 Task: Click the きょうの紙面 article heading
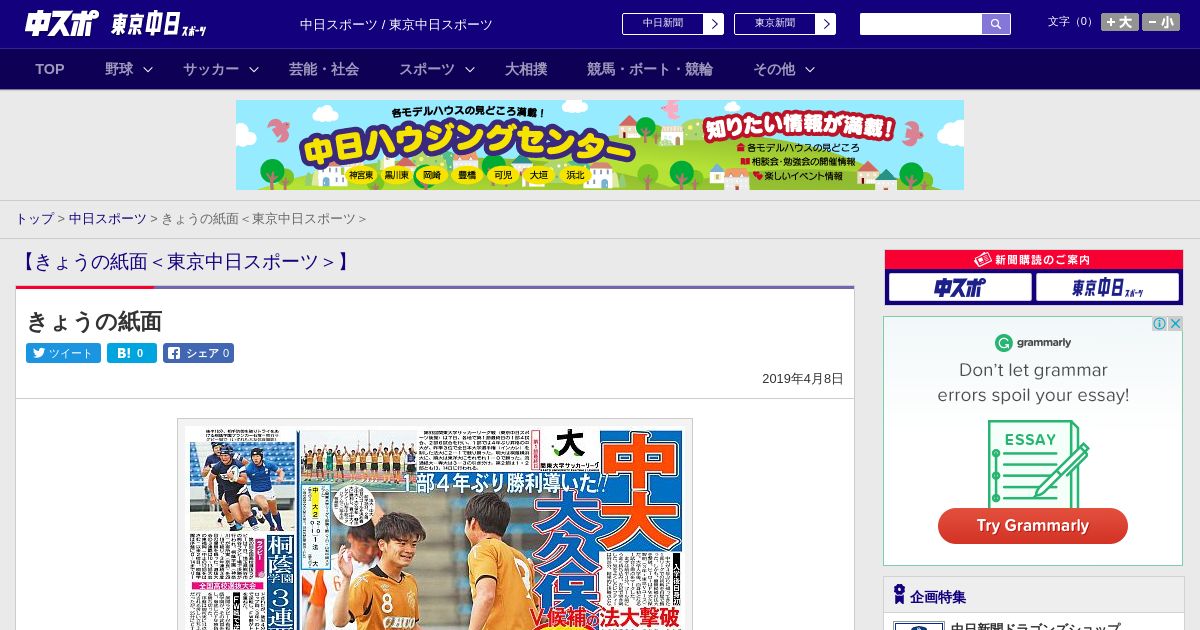(x=94, y=321)
